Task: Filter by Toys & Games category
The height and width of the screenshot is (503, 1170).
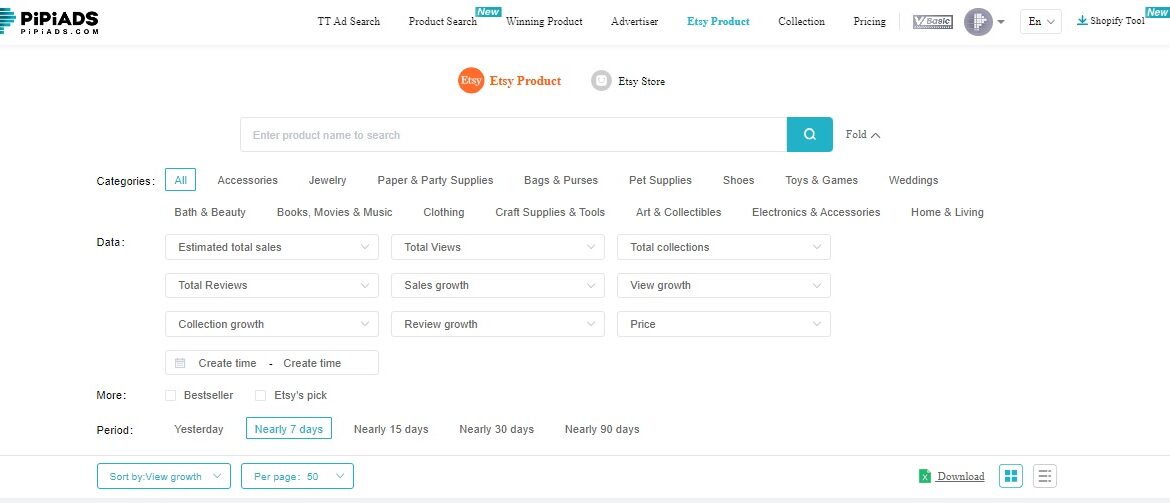Action: (x=822, y=180)
